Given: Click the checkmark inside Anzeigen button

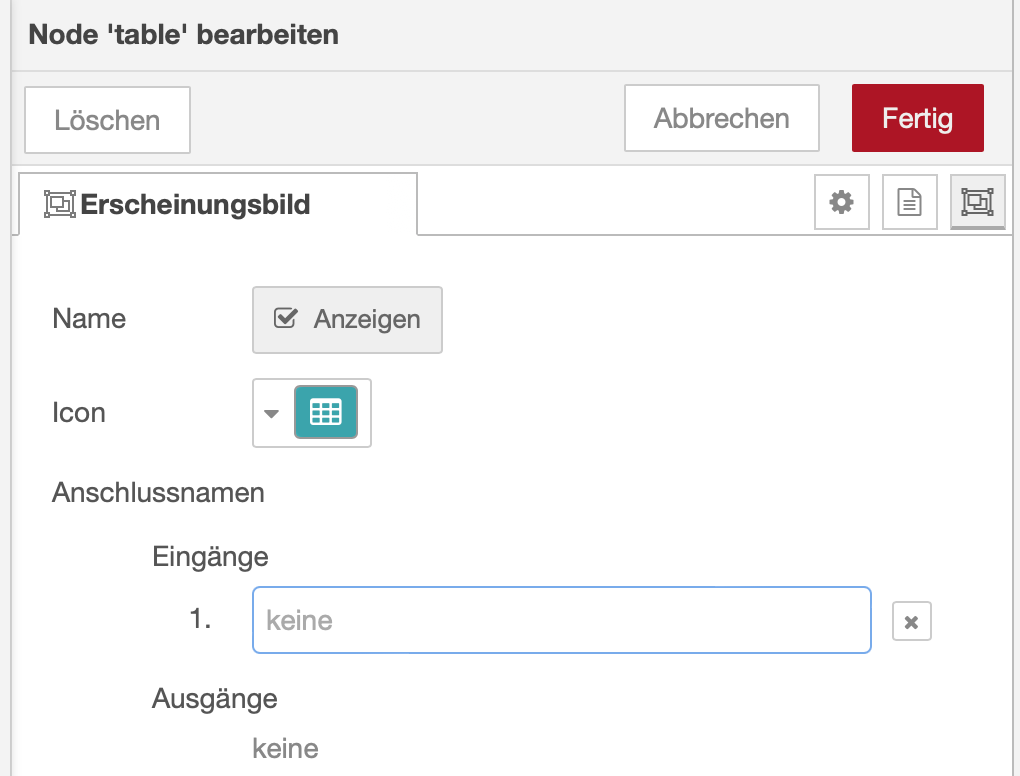Looking at the screenshot, I should (x=286, y=319).
